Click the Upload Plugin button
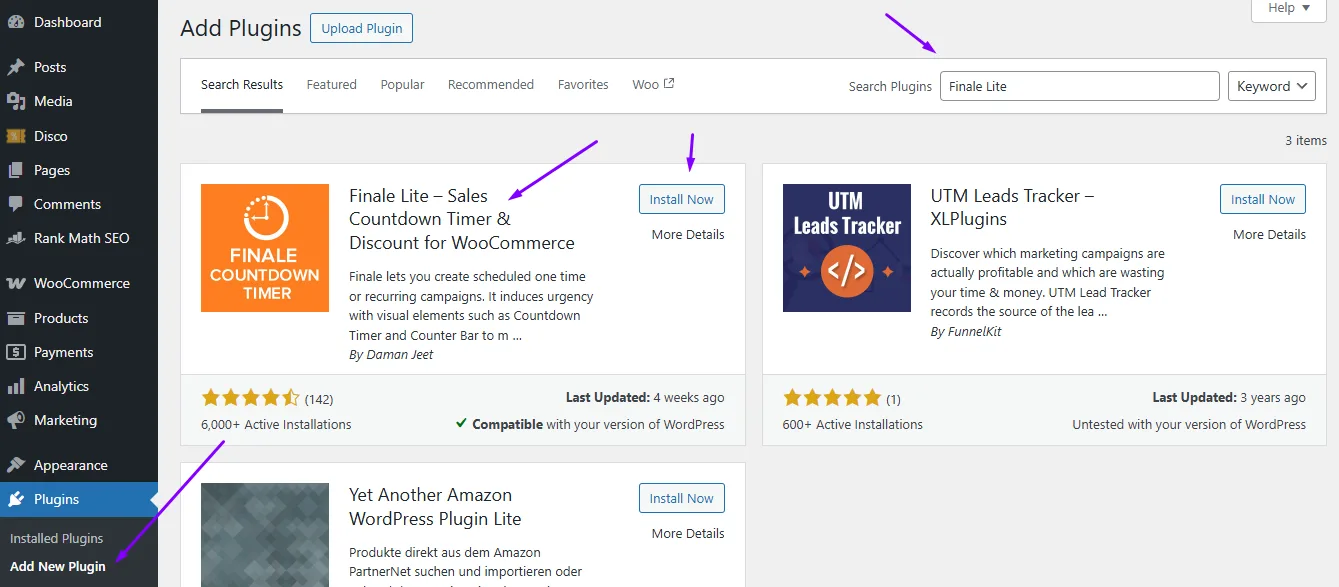1339x587 pixels. (362, 28)
